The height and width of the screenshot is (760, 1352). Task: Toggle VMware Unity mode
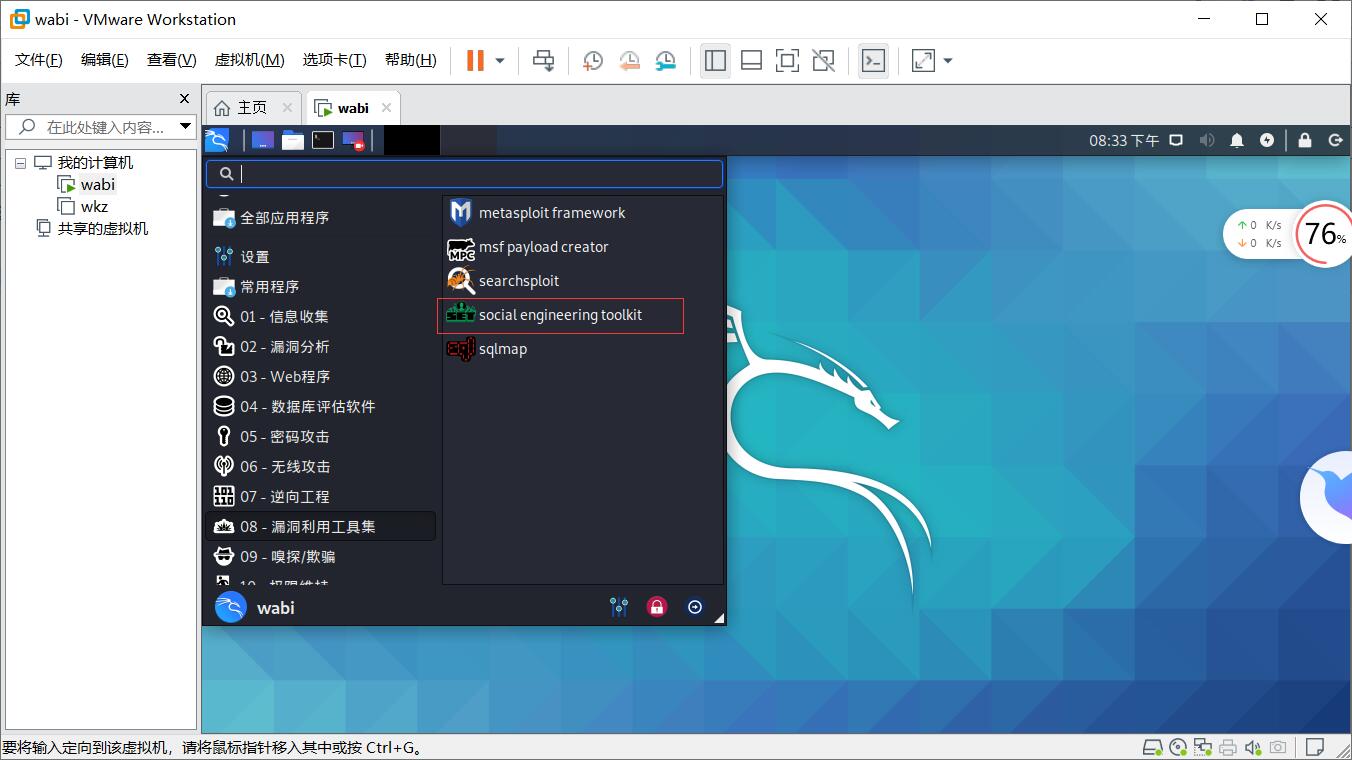(823, 61)
